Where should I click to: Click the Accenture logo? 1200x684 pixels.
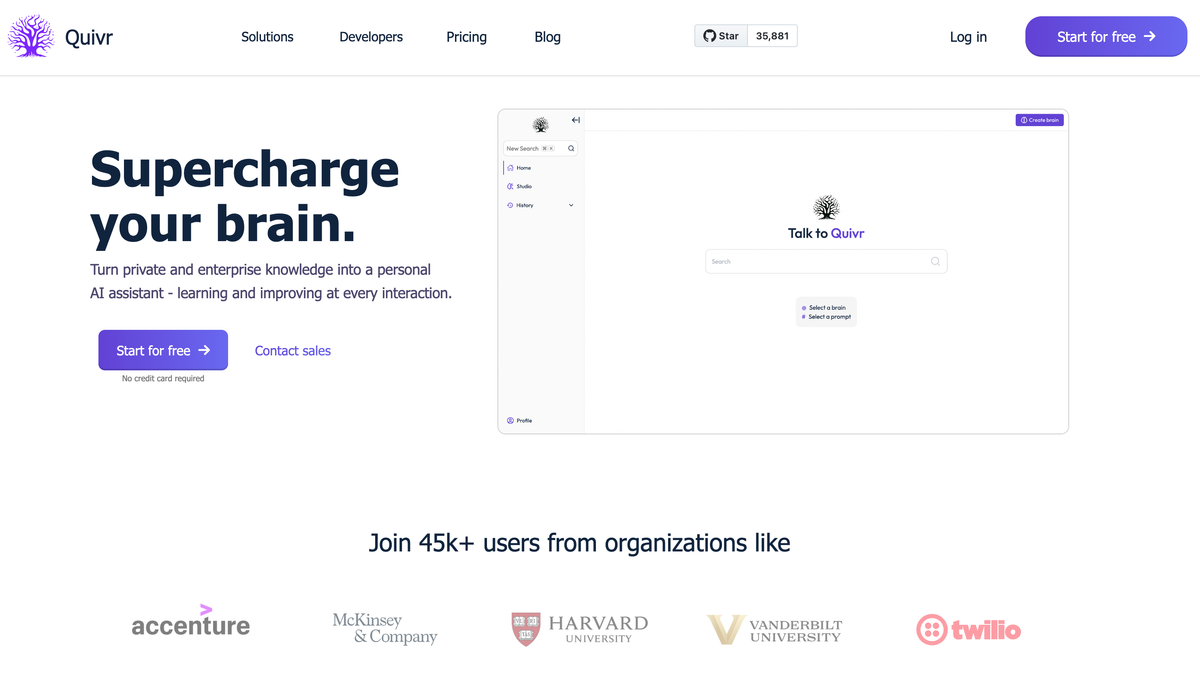pos(191,622)
